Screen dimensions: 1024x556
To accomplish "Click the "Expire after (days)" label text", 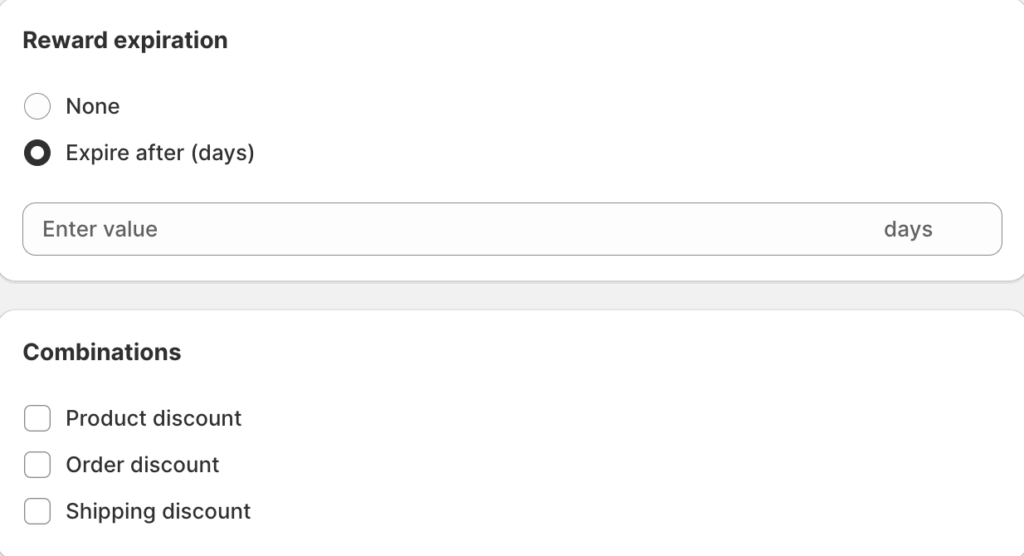I will [160, 154].
